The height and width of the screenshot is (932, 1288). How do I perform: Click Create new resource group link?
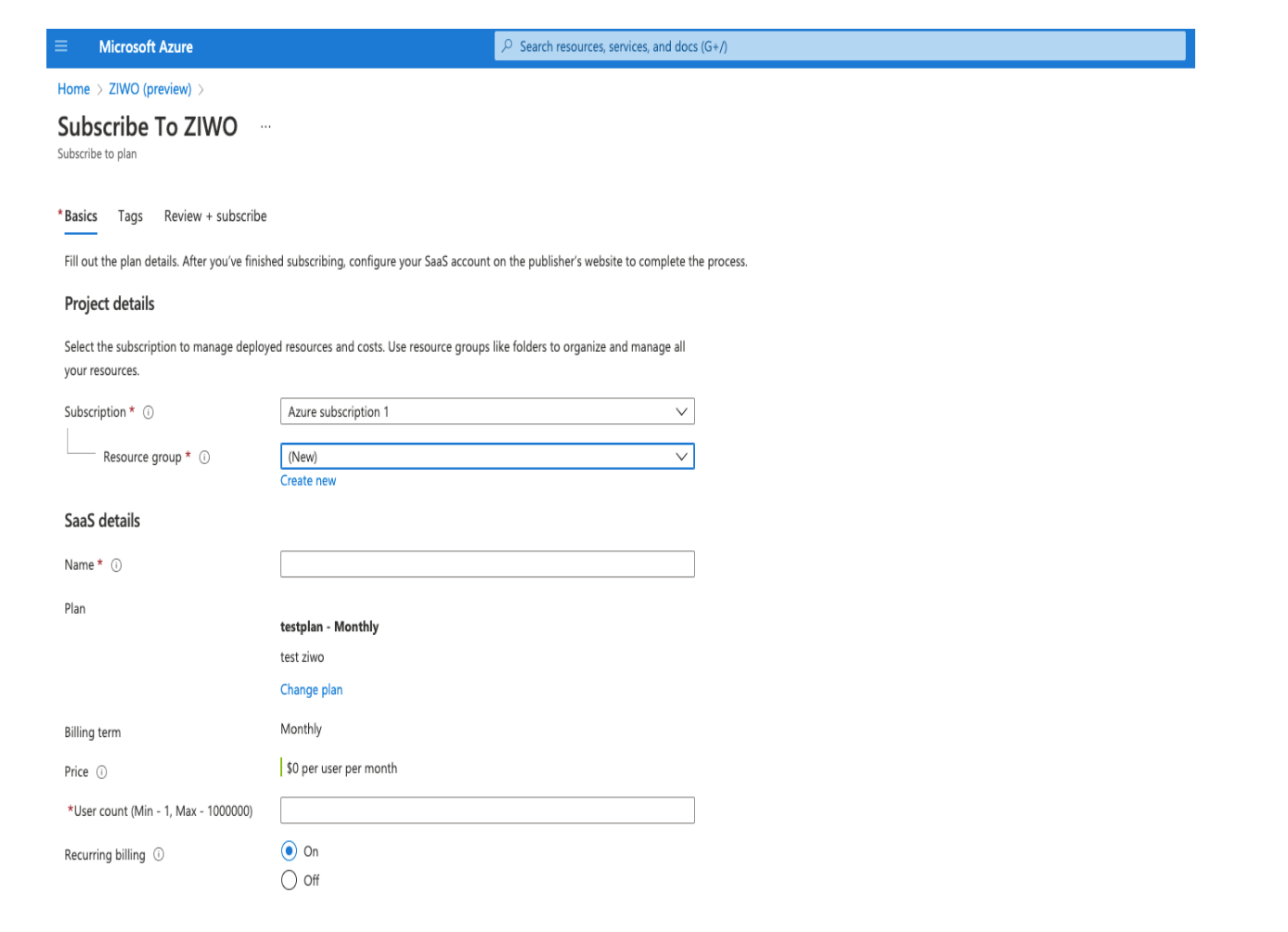[308, 481]
